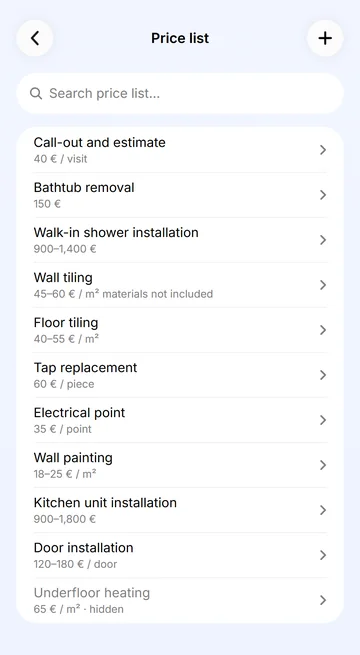
Task: Open the Wall painting price item
Action: tap(180, 465)
